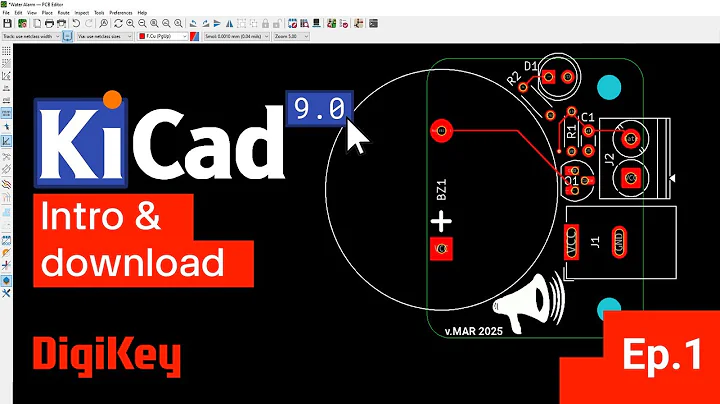Select the v.MAR 2025 silkscreen text
Image resolution: width=720 pixels, height=404 pixels.
473,331
